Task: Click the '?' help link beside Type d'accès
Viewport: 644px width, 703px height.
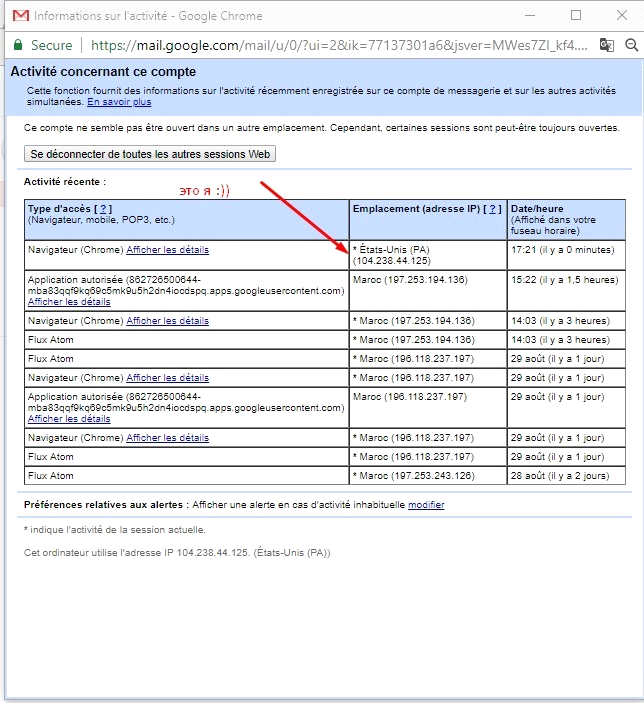Action: point(104,209)
